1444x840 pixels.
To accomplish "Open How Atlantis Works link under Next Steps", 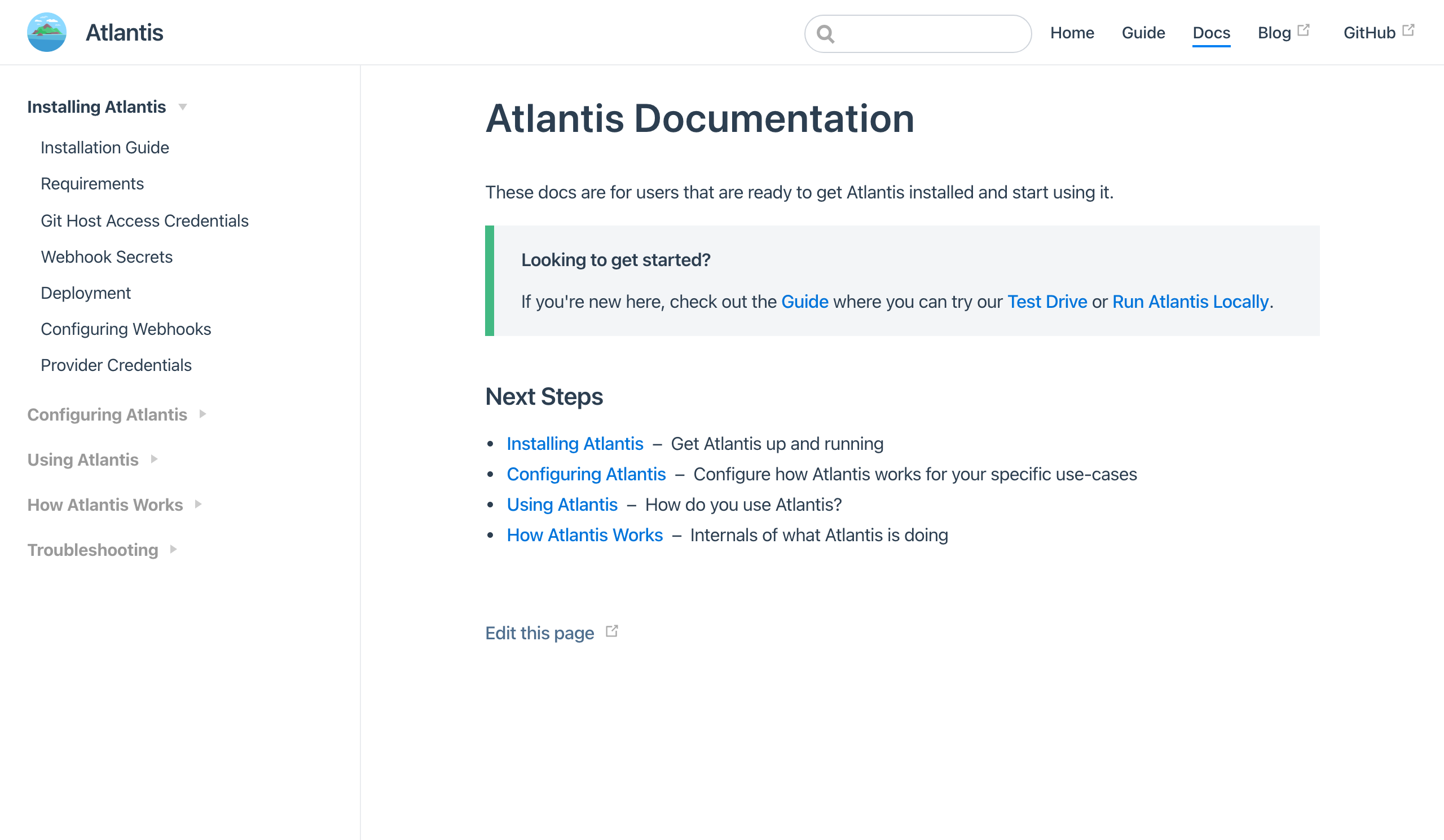I will point(584,535).
